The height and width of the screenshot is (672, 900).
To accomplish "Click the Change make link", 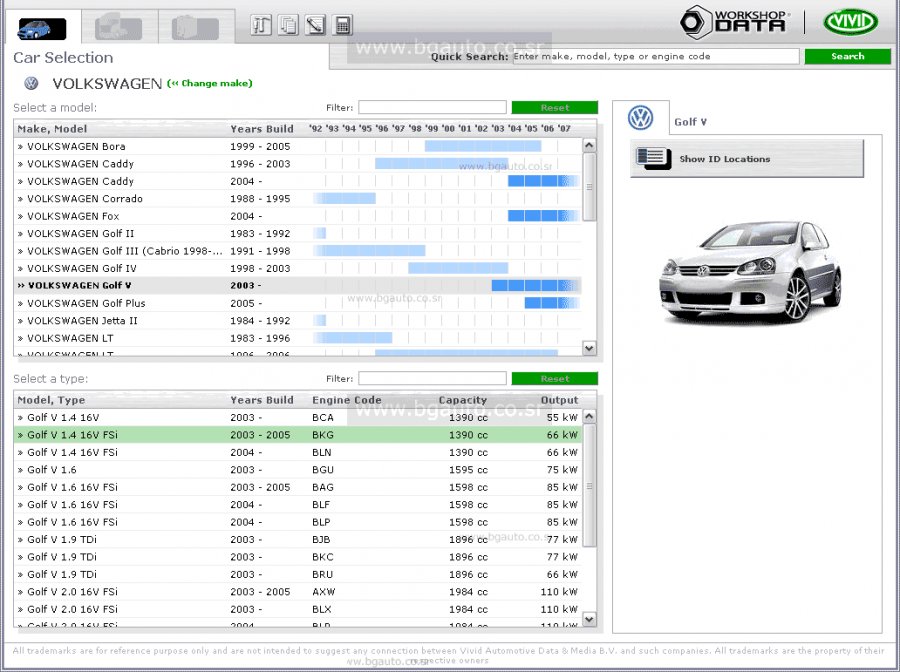I will coord(210,83).
